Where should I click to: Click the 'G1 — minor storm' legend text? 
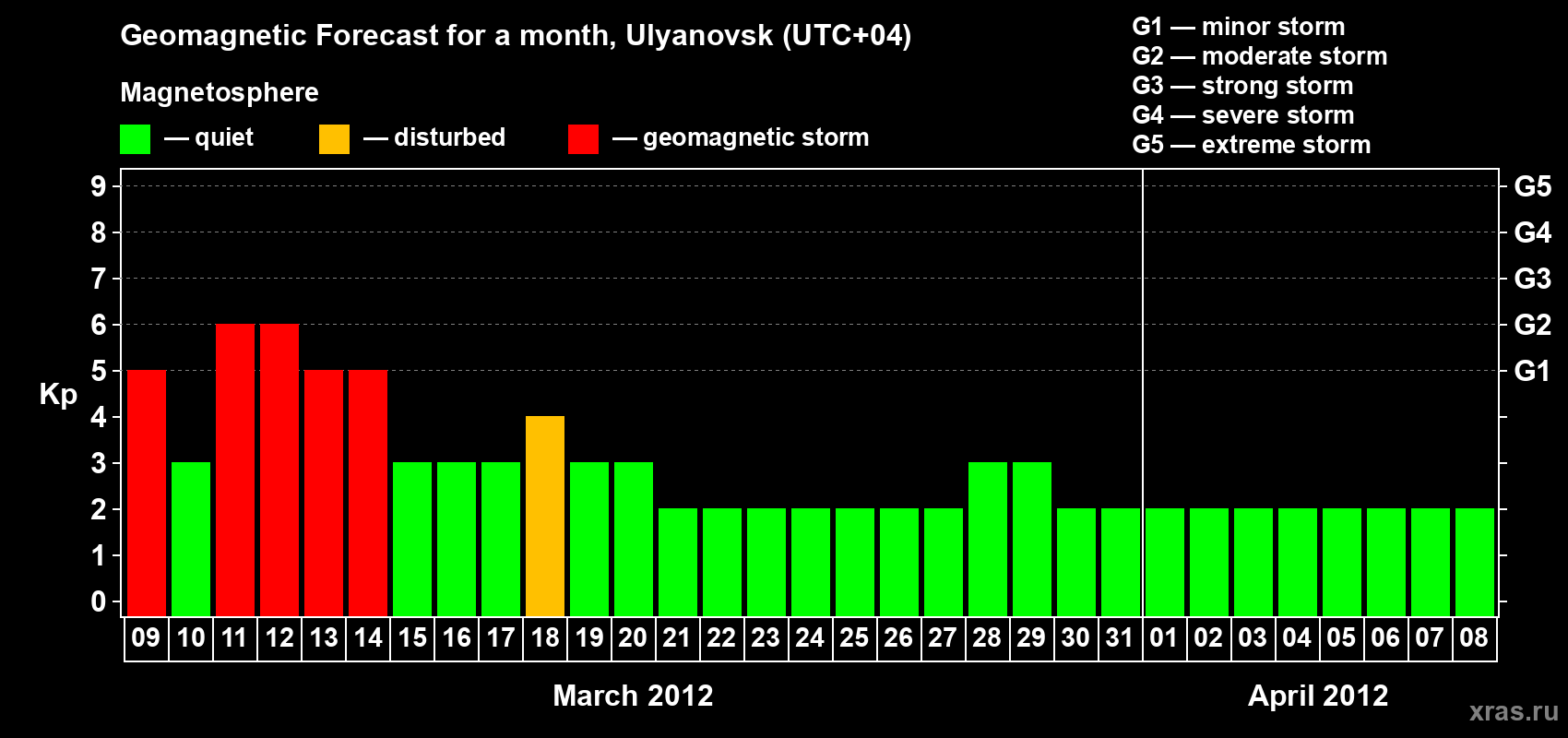tap(1239, 27)
